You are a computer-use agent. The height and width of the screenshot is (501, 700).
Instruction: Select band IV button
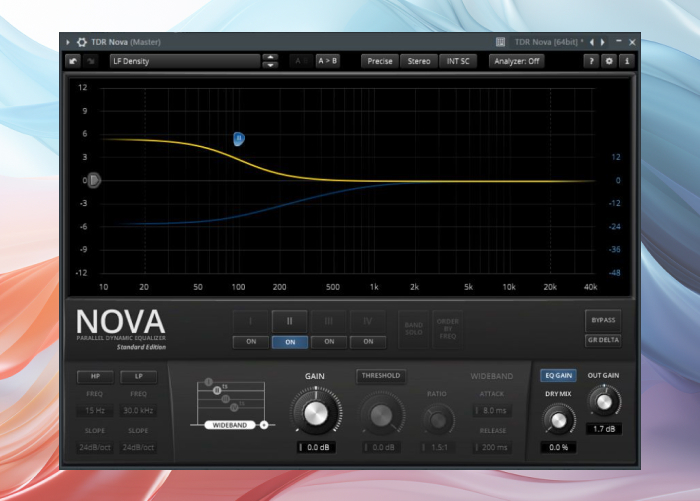pyautogui.click(x=367, y=321)
